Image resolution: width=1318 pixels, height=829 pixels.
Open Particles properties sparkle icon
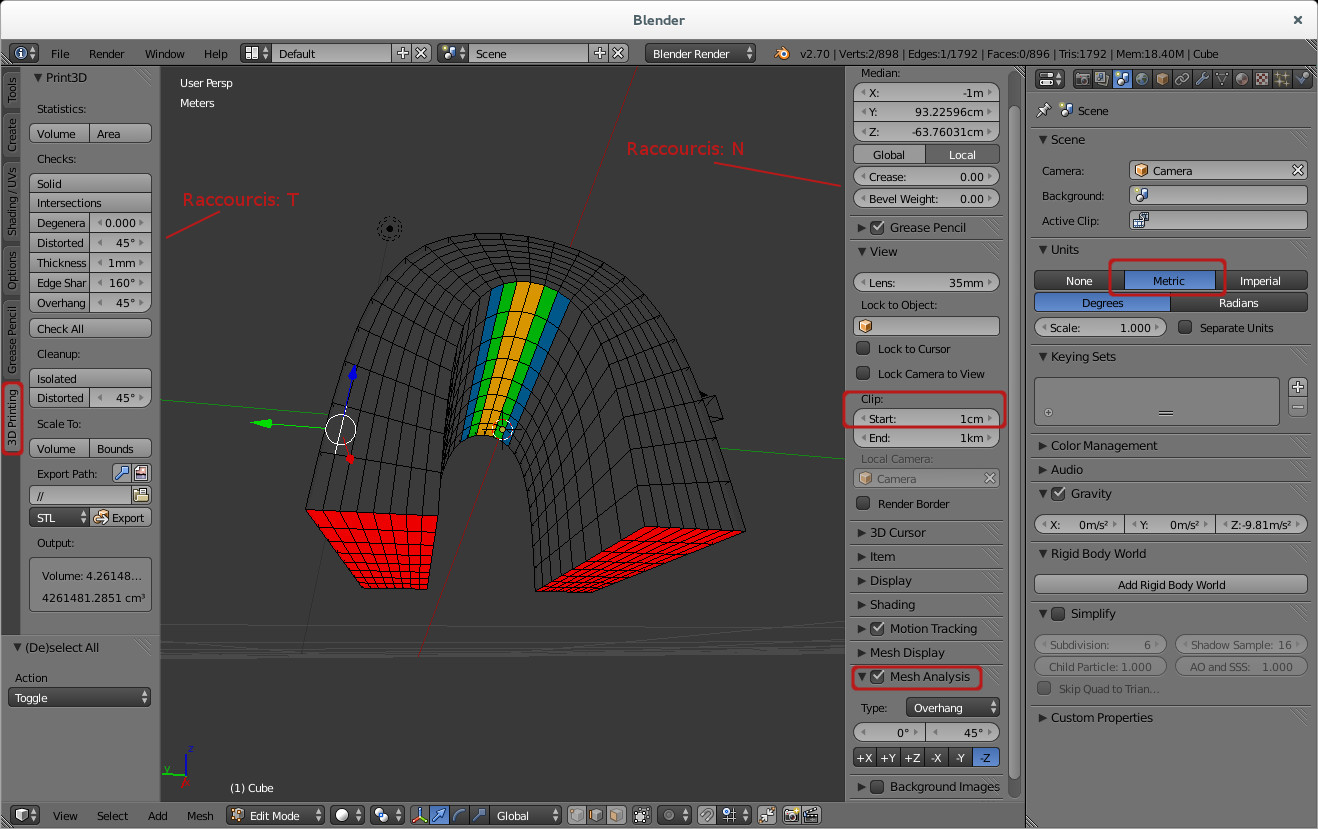(x=1282, y=79)
